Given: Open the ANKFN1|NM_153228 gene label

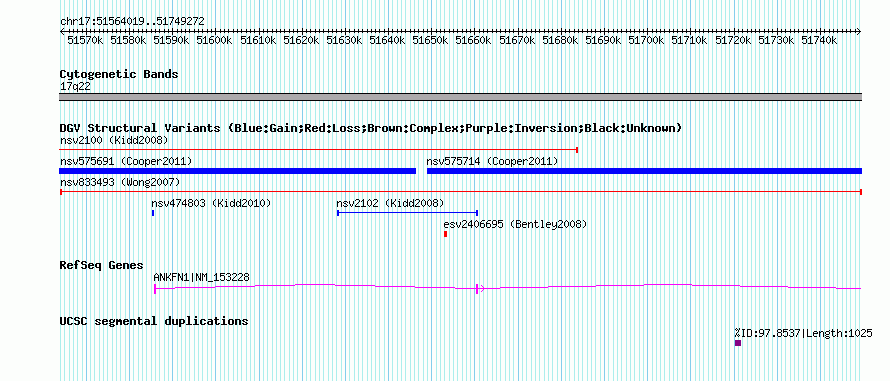Looking at the screenshot, I should (201, 278).
